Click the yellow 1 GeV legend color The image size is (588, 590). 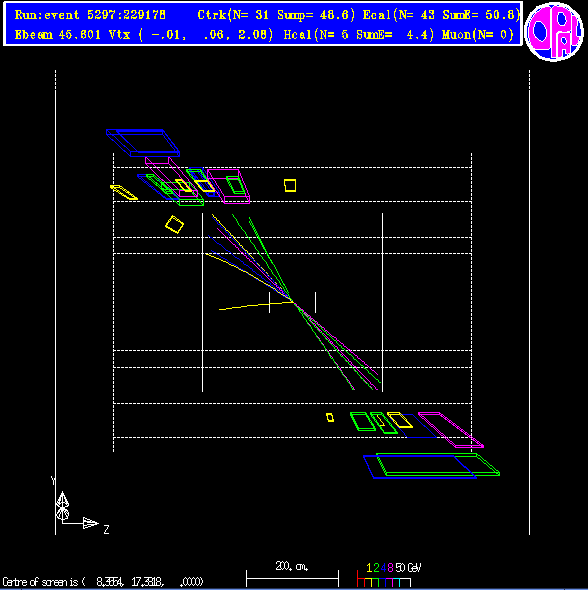[x=369, y=567]
